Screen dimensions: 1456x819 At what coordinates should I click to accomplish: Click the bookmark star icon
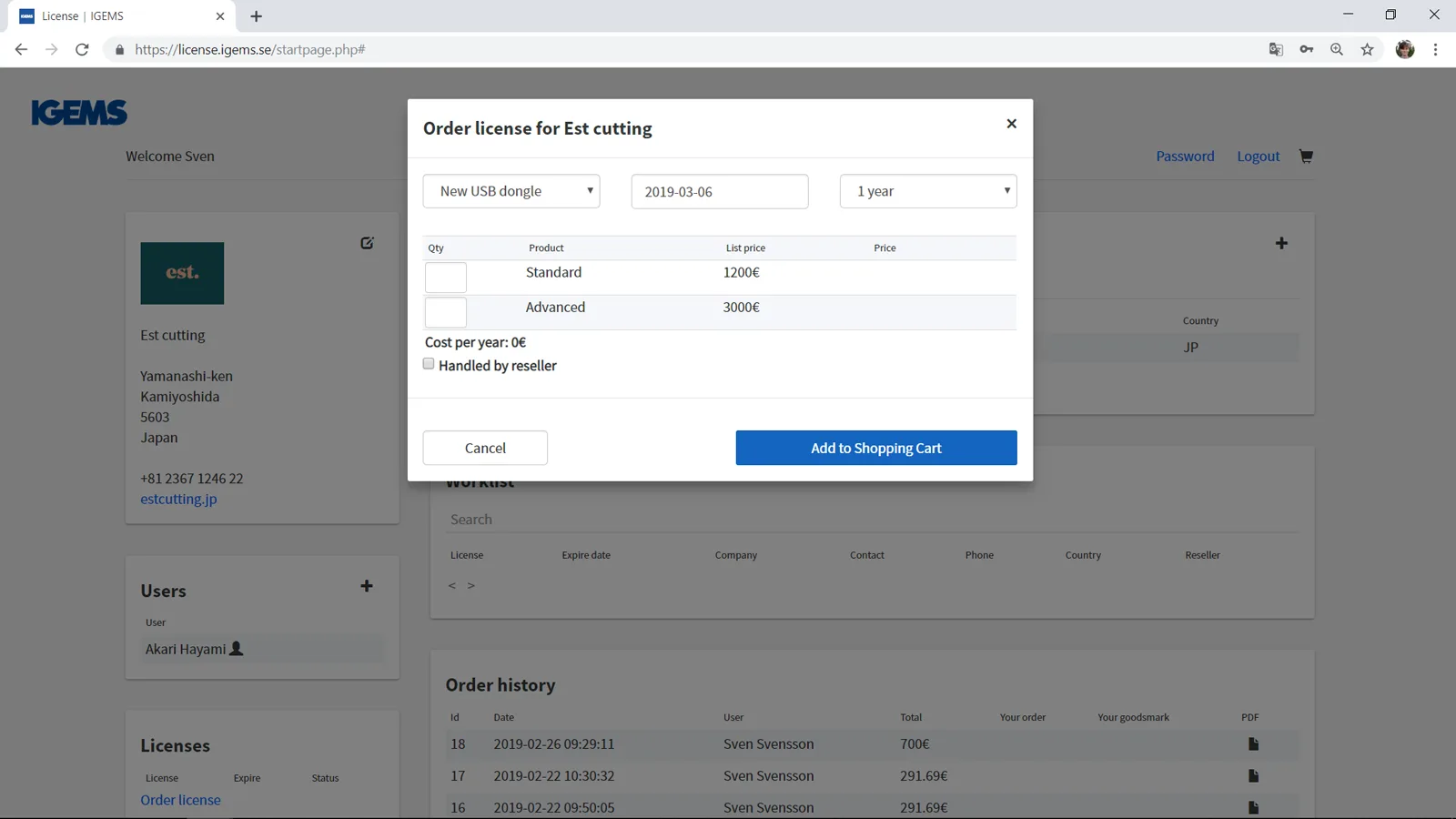pyautogui.click(x=1367, y=50)
